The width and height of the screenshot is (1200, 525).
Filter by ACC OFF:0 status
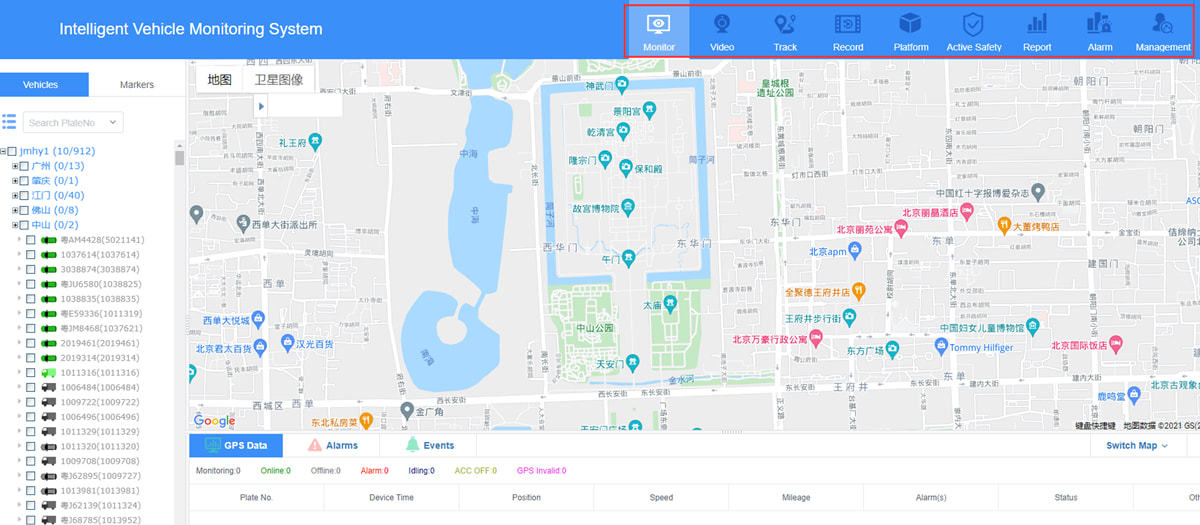(x=478, y=471)
